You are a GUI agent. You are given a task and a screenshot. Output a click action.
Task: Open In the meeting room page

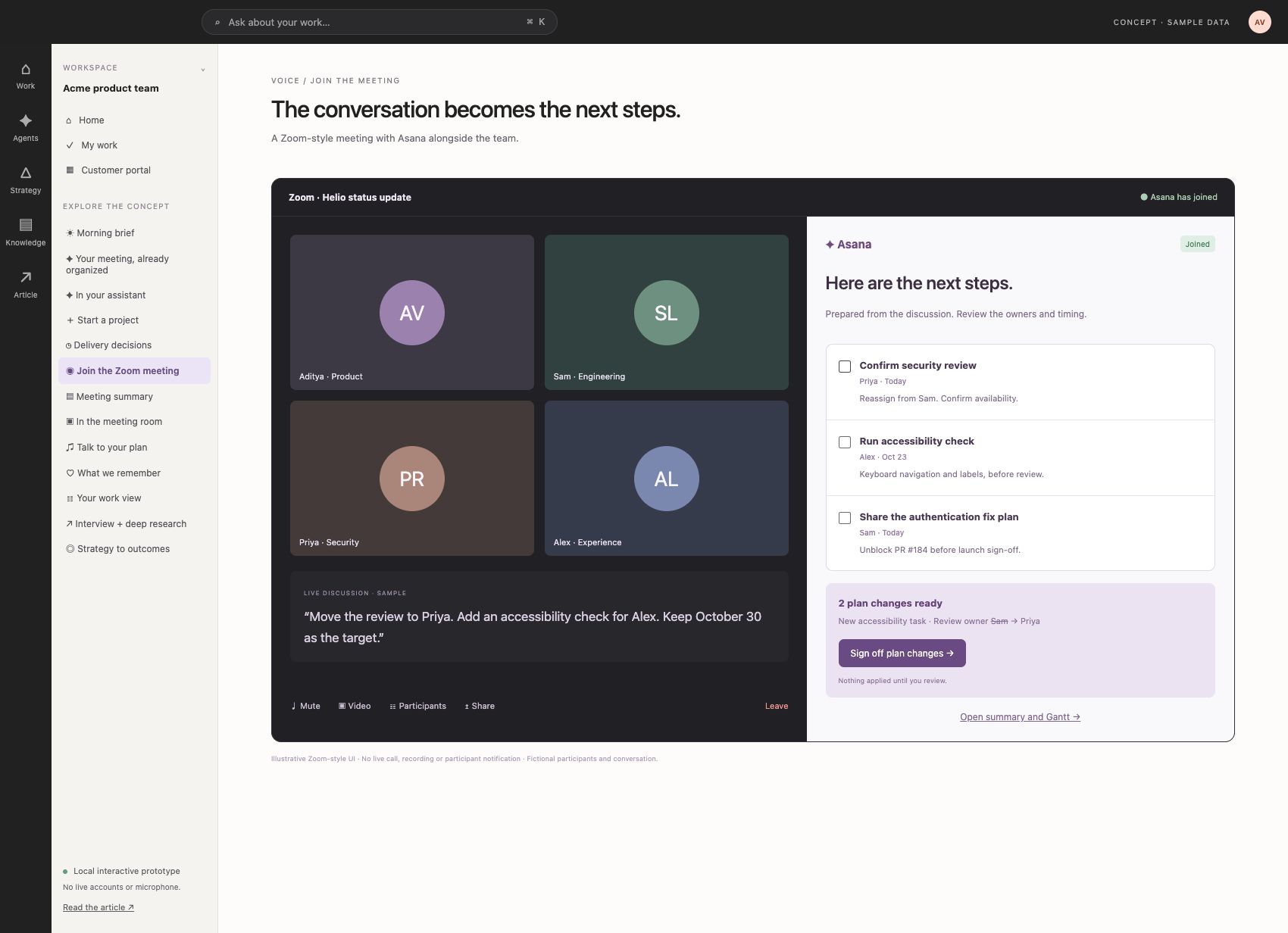(134, 422)
